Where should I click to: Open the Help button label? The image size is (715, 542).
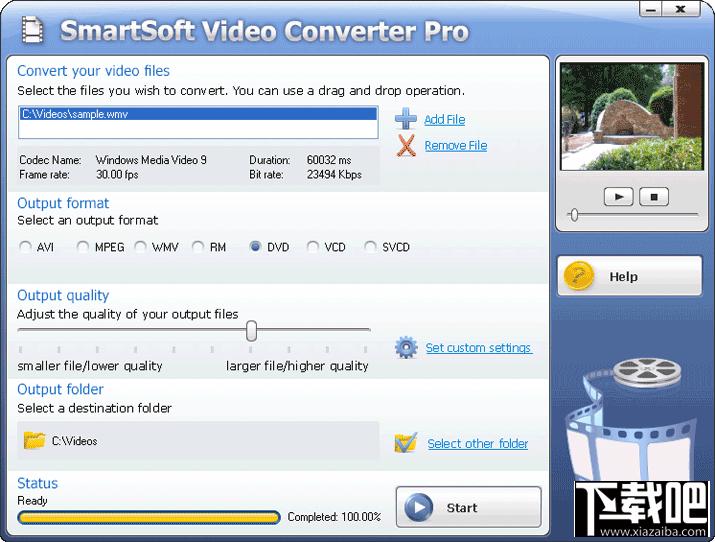[x=623, y=277]
